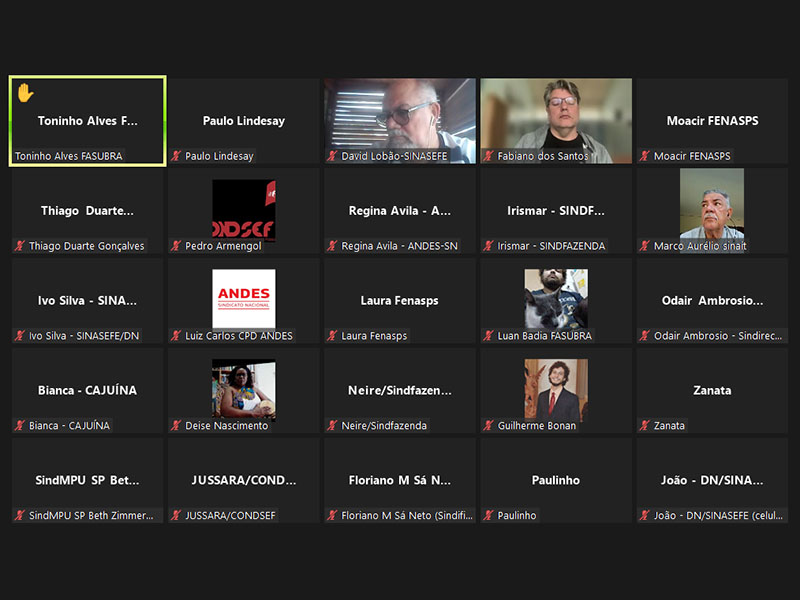Select the Fabiano dos Santos video feed
This screenshot has height=600, width=800.
556,115
